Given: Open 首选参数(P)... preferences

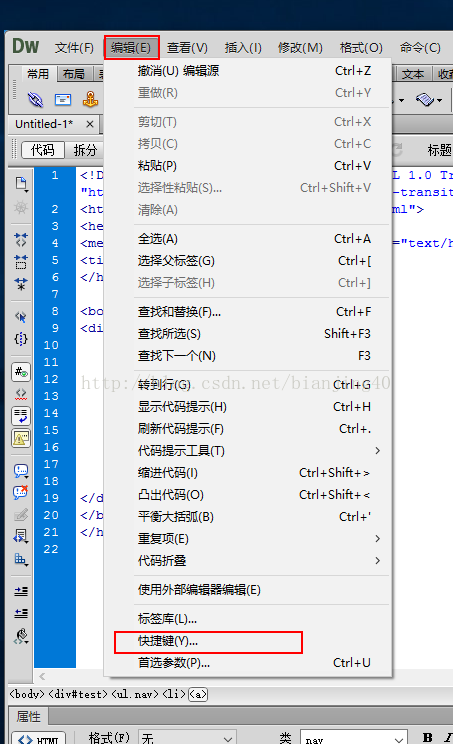Looking at the screenshot, I should (x=248, y=663).
